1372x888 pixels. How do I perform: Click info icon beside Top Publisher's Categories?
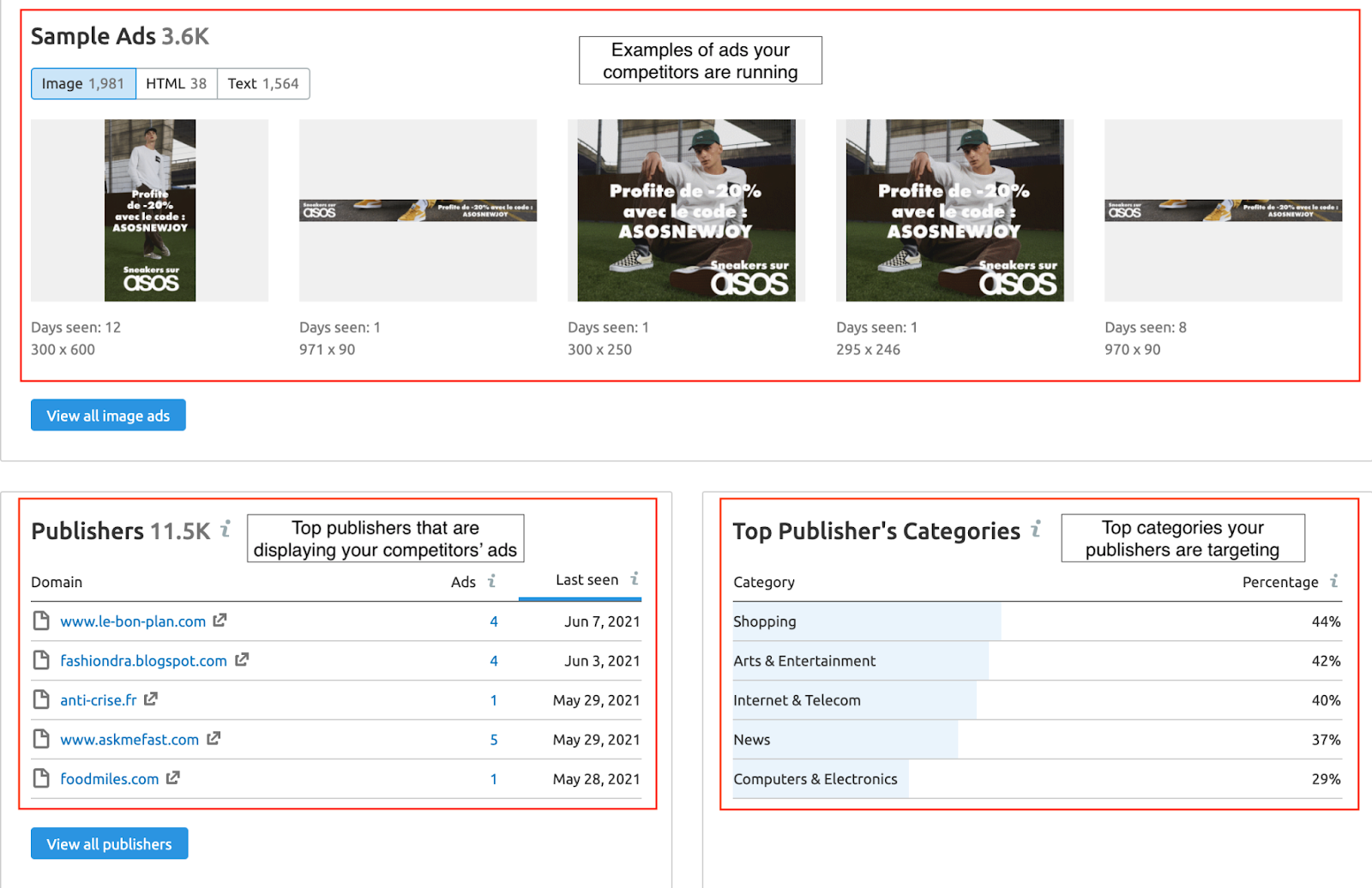[x=1036, y=529]
